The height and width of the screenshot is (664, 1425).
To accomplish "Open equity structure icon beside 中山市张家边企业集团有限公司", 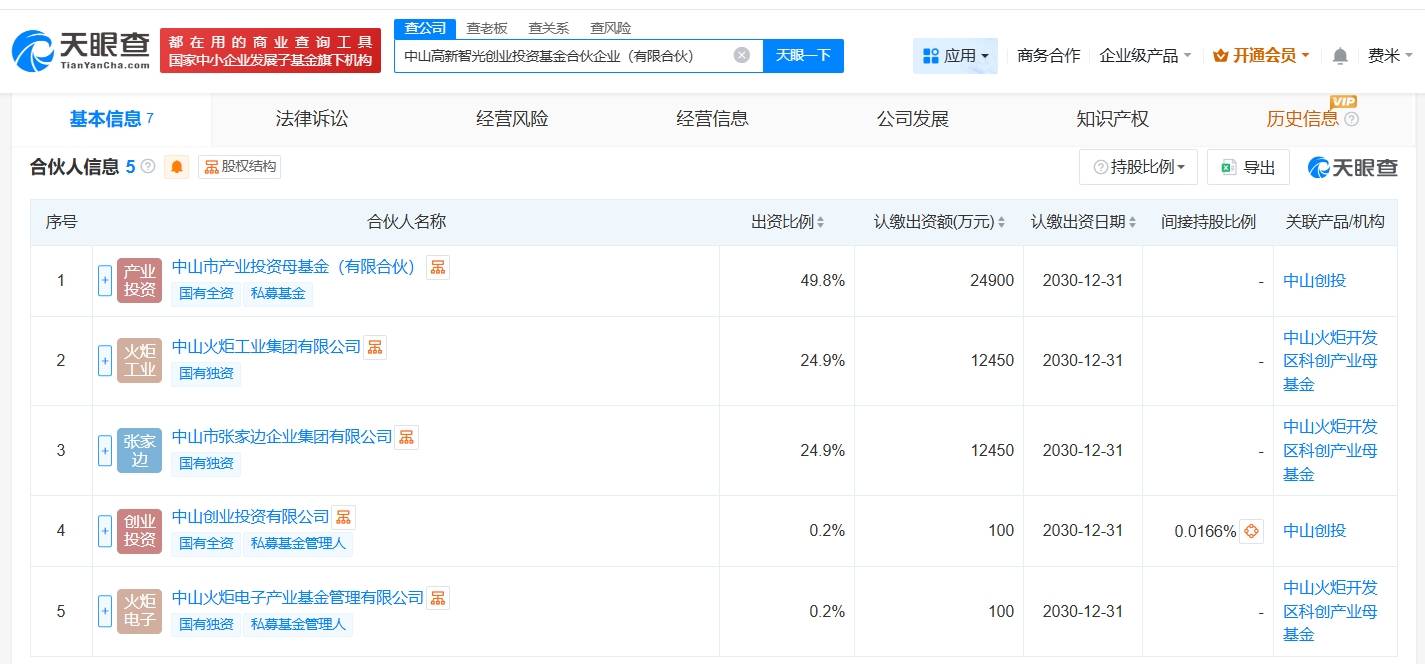I will coord(407,437).
